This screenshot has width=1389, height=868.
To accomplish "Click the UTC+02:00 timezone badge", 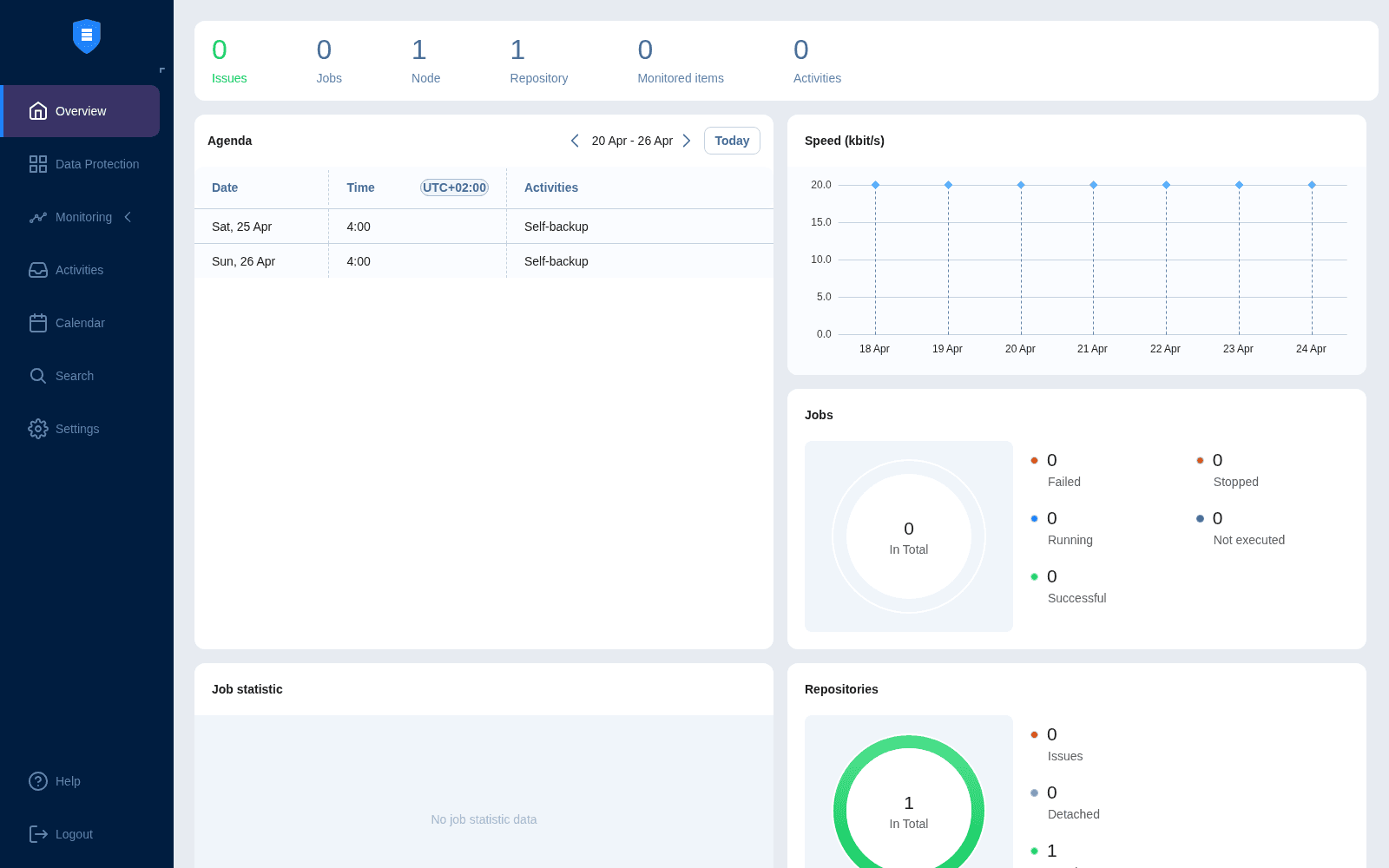I will pos(454,187).
